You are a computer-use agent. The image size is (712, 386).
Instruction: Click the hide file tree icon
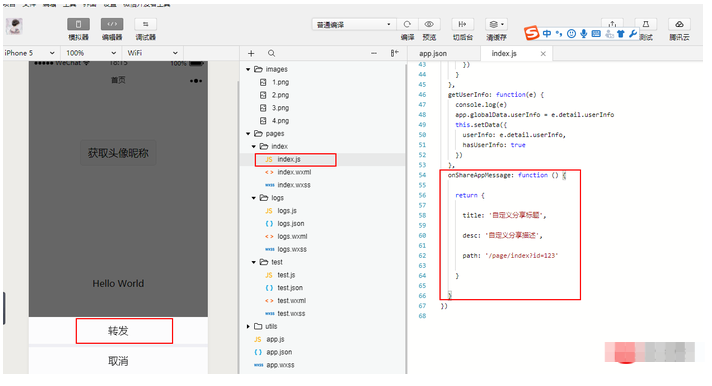394,54
